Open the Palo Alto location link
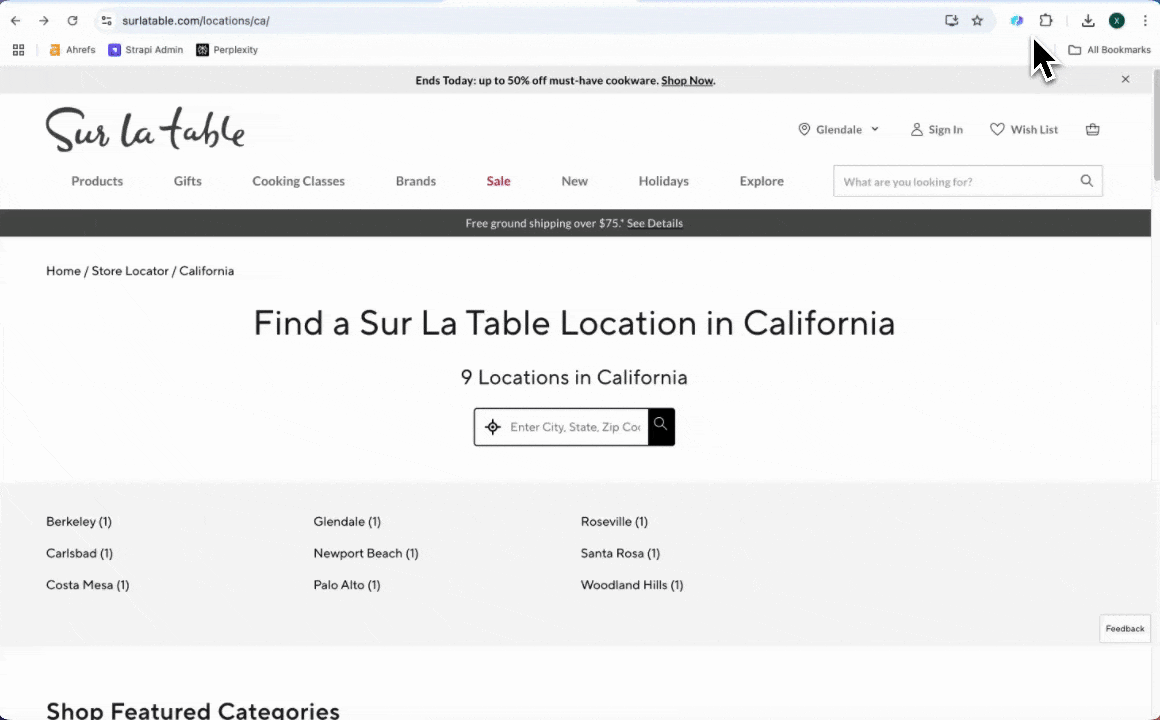 346,585
